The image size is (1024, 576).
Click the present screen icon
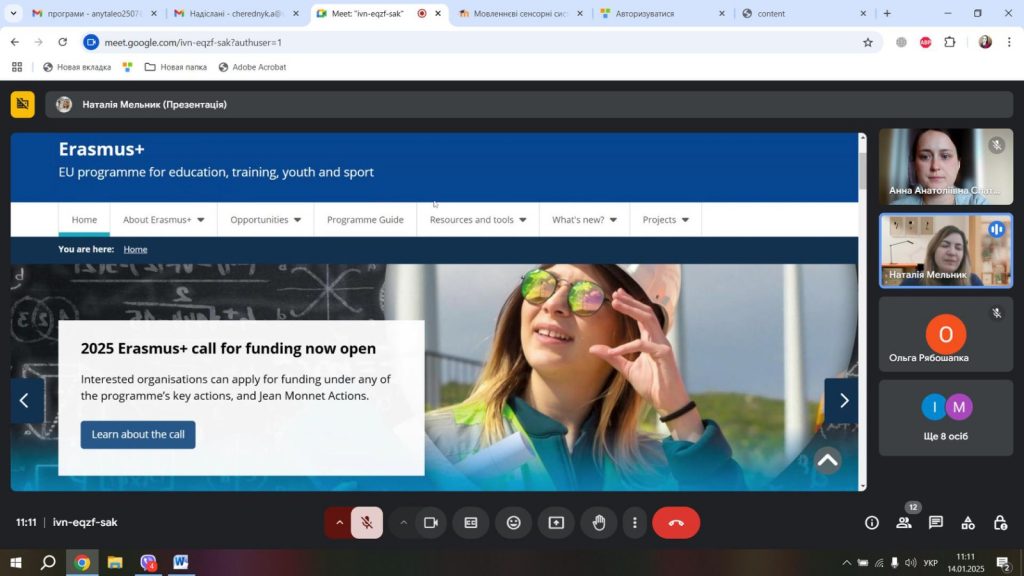tap(556, 522)
